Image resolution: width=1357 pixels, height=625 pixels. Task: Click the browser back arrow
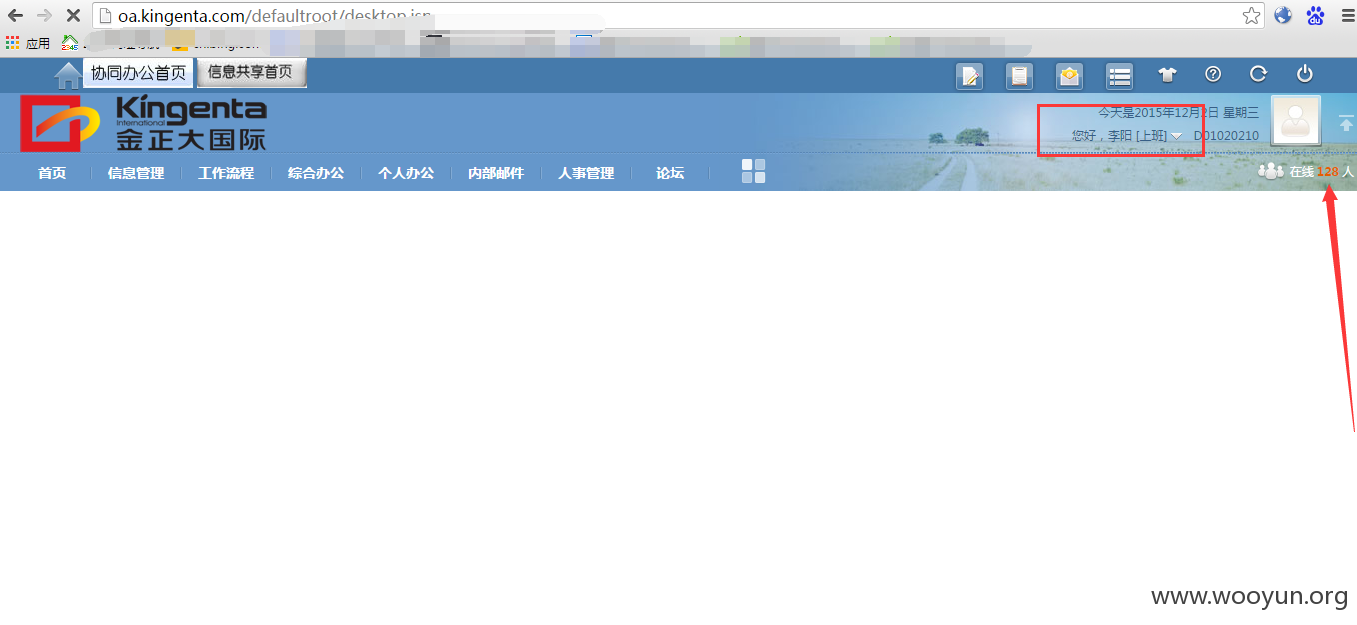(x=15, y=16)
